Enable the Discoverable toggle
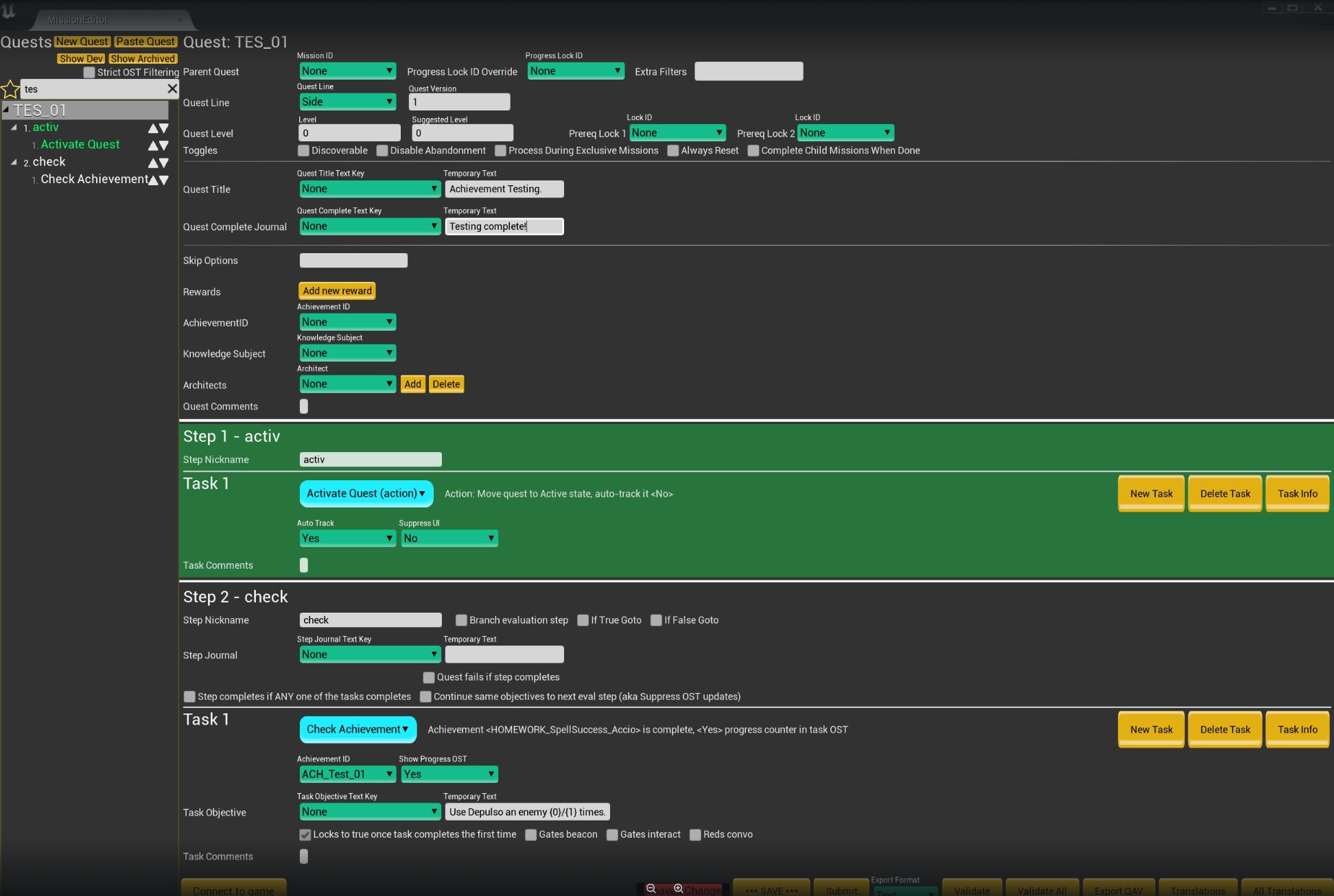This screenshot has height=896, width=1334. [303, 151]
